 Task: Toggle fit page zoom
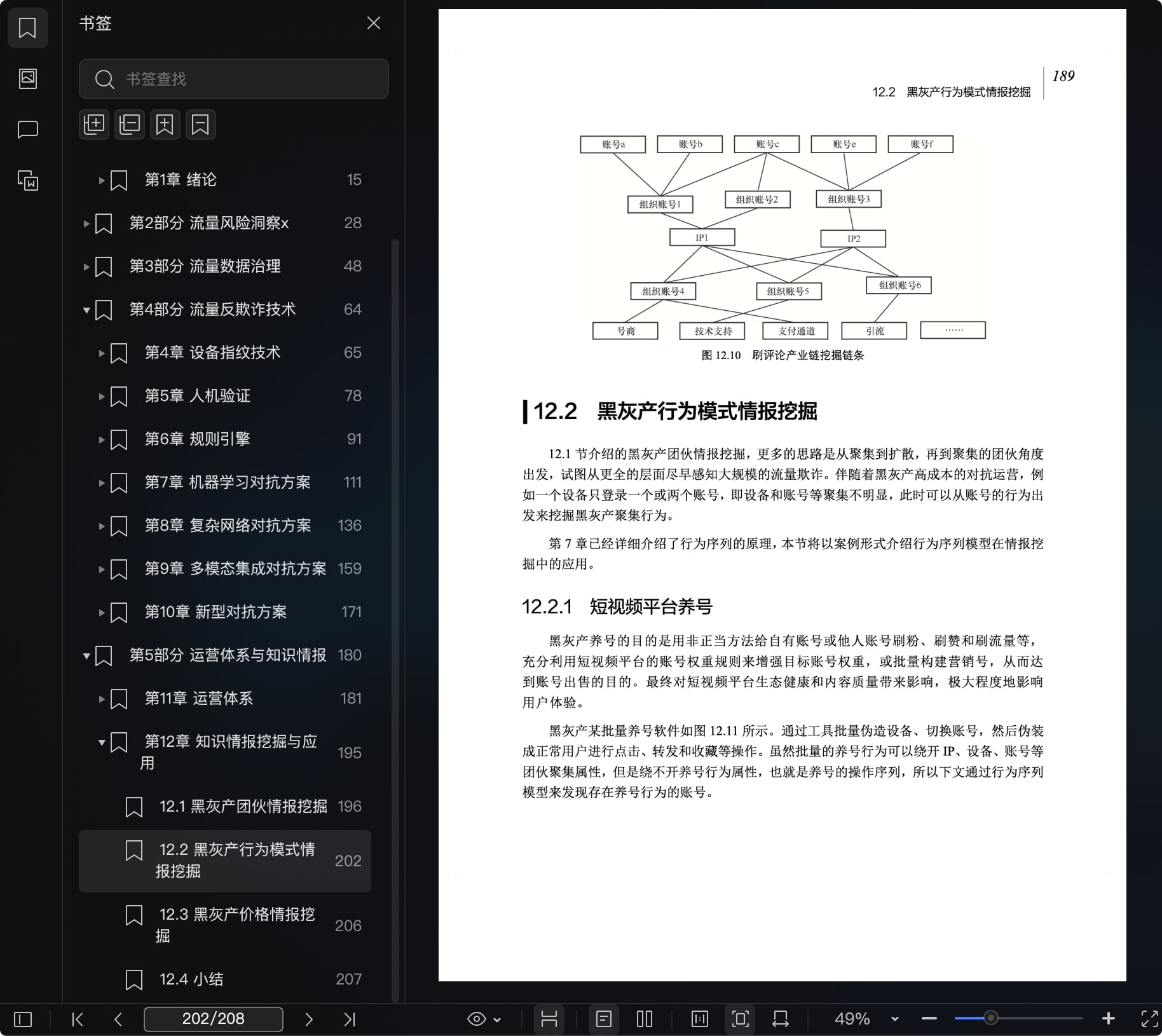pyautogui.click(x=740, y=1019)
